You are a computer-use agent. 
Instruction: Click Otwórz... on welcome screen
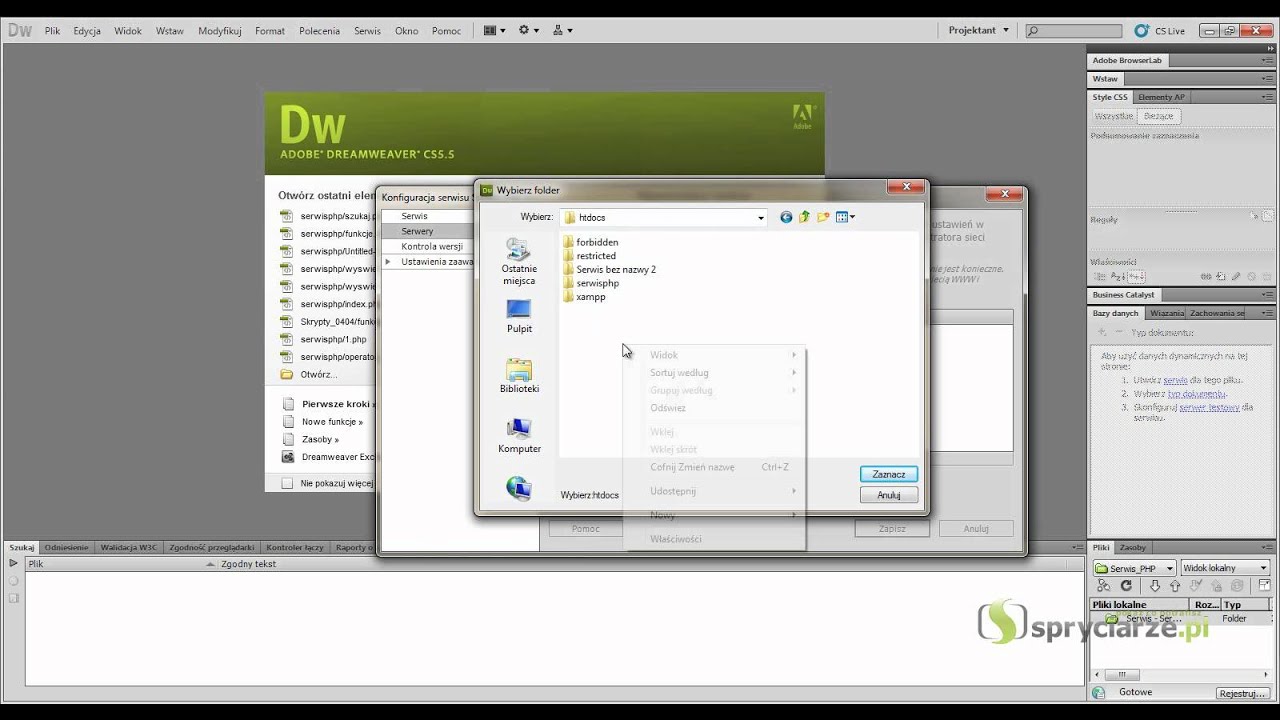pyautogui.click(x=319, y=374)
